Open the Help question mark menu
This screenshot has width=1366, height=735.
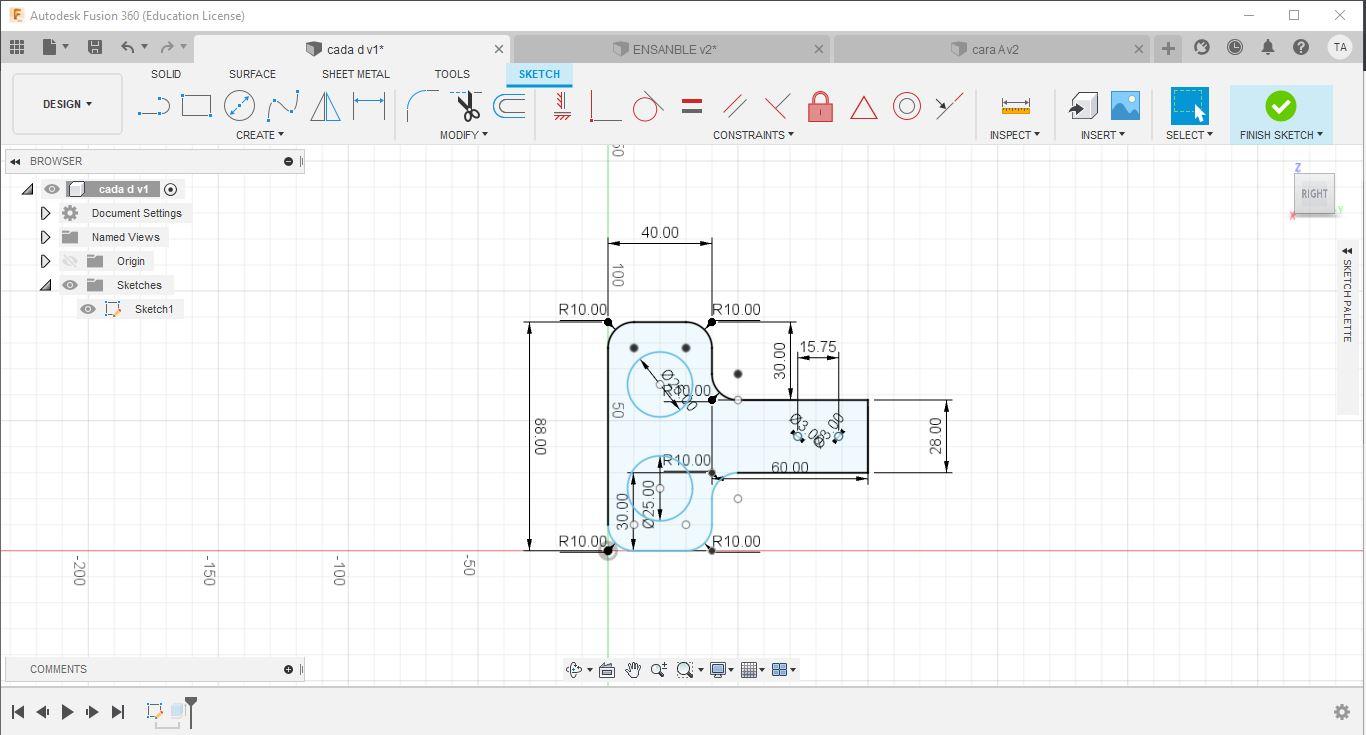pos(1301,47)
